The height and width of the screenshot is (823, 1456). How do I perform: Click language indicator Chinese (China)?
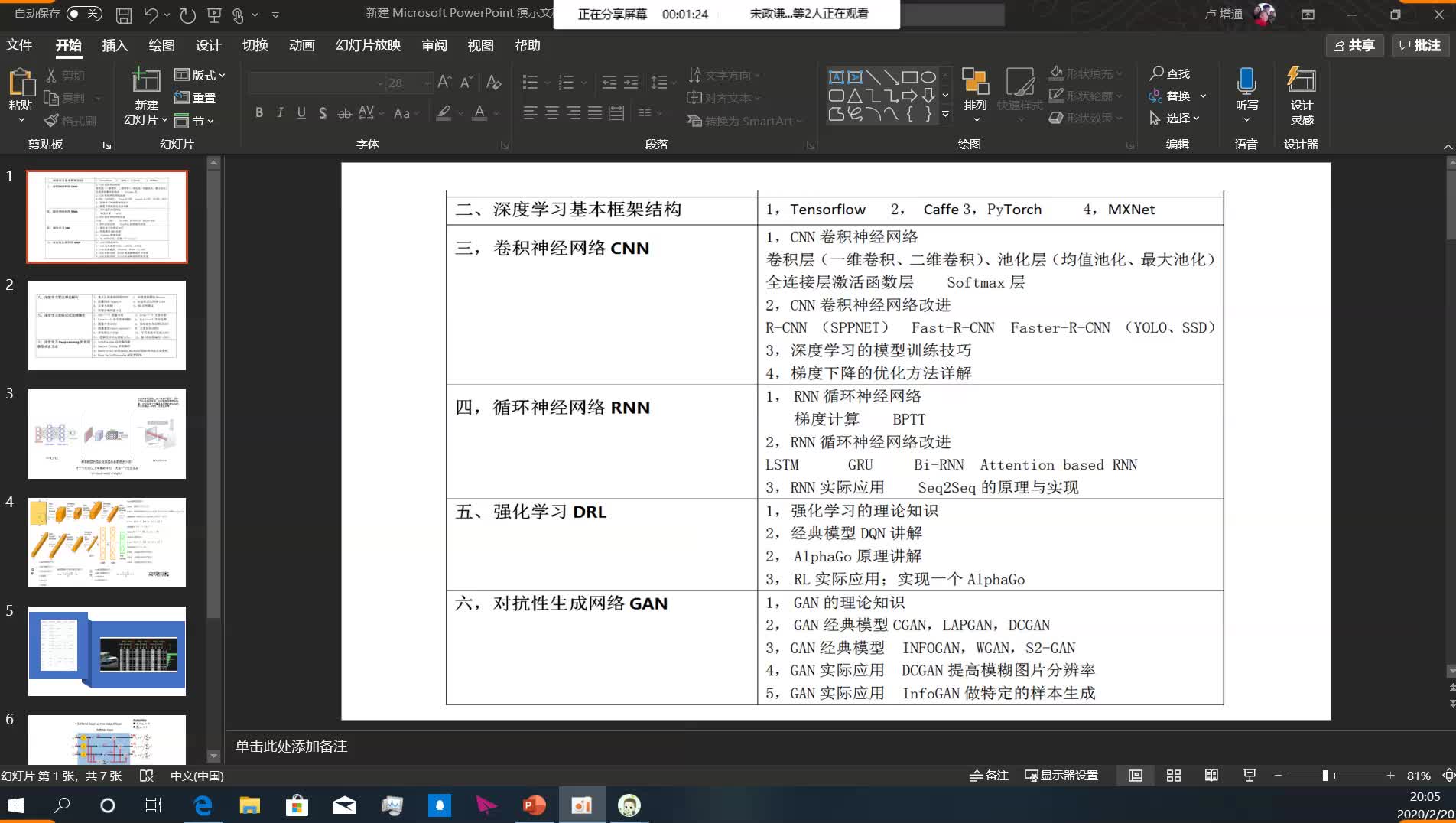click(x=197, y=776)
